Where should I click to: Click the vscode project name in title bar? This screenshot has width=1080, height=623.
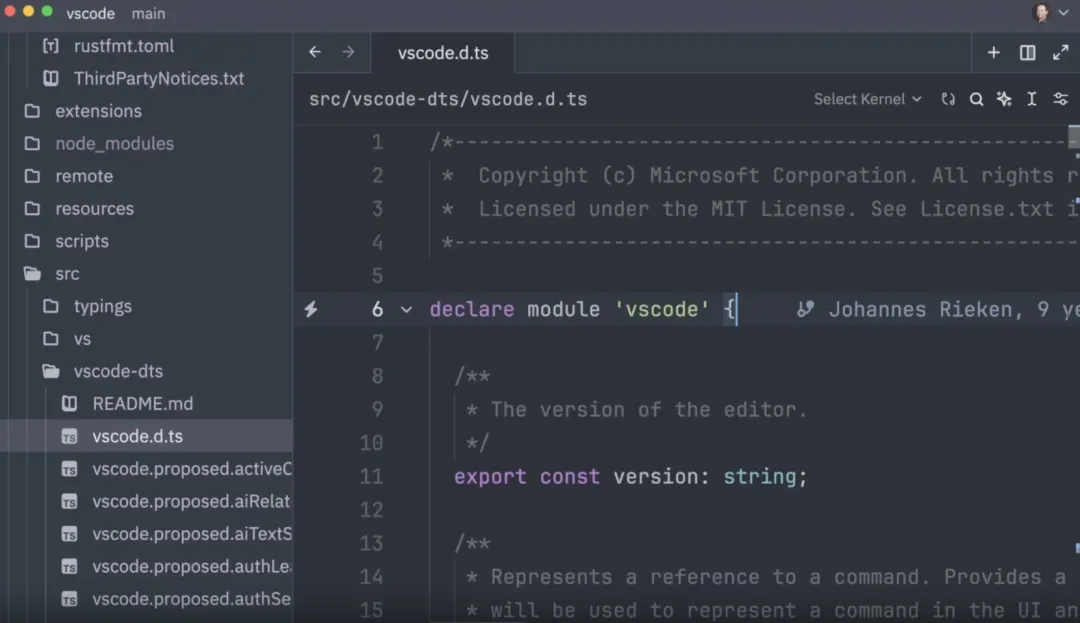[90, 13]
